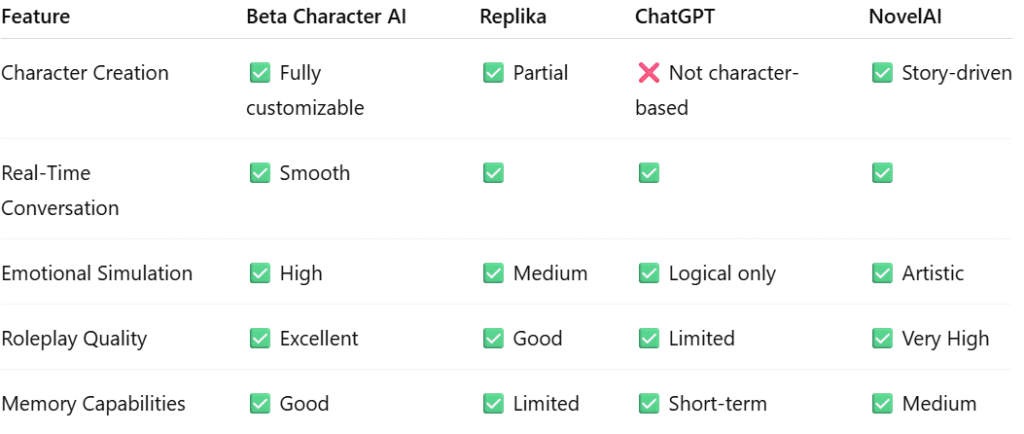Click NovelAI's Real-Time Conversation checkmark
Screen dimensions: 1024x434
[x=882, y=173]
